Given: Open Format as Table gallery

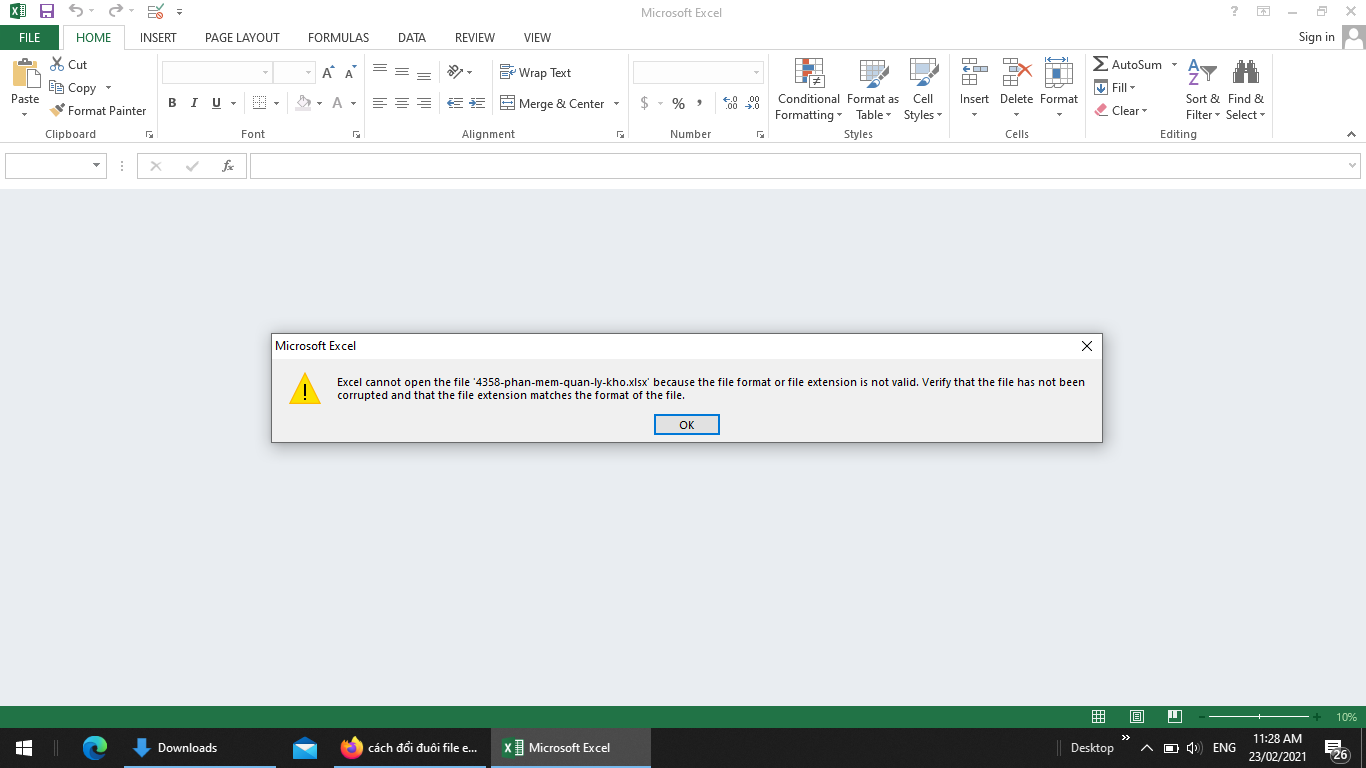Looking at the screenshot, I should point(873,89).
